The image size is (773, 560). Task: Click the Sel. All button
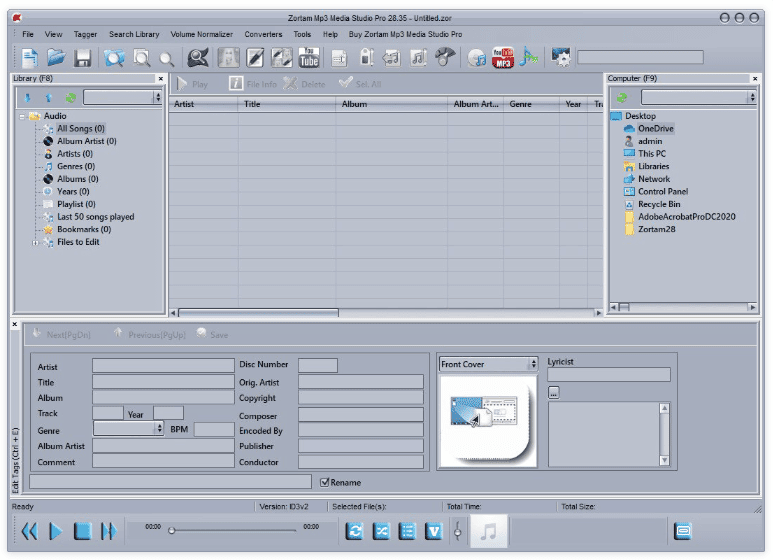click(360, 84)
